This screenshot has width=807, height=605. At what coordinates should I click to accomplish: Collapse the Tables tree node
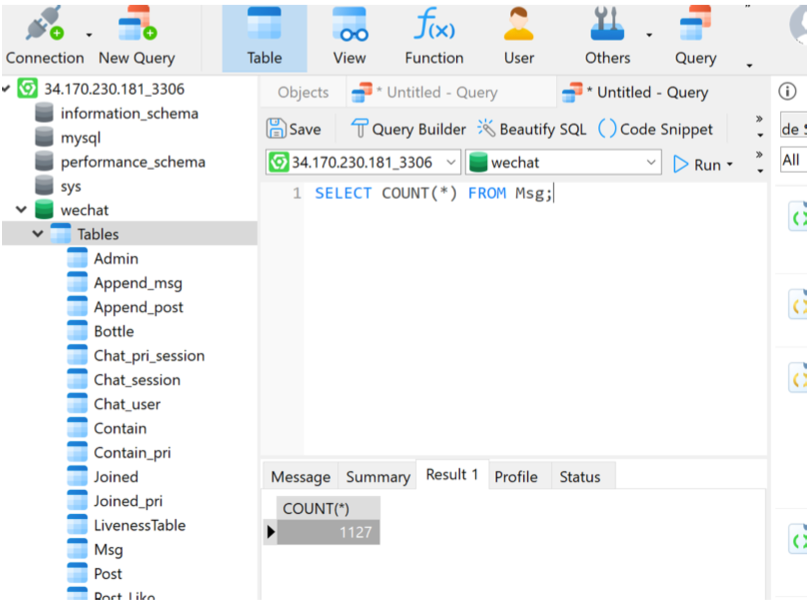pos(38,234)
